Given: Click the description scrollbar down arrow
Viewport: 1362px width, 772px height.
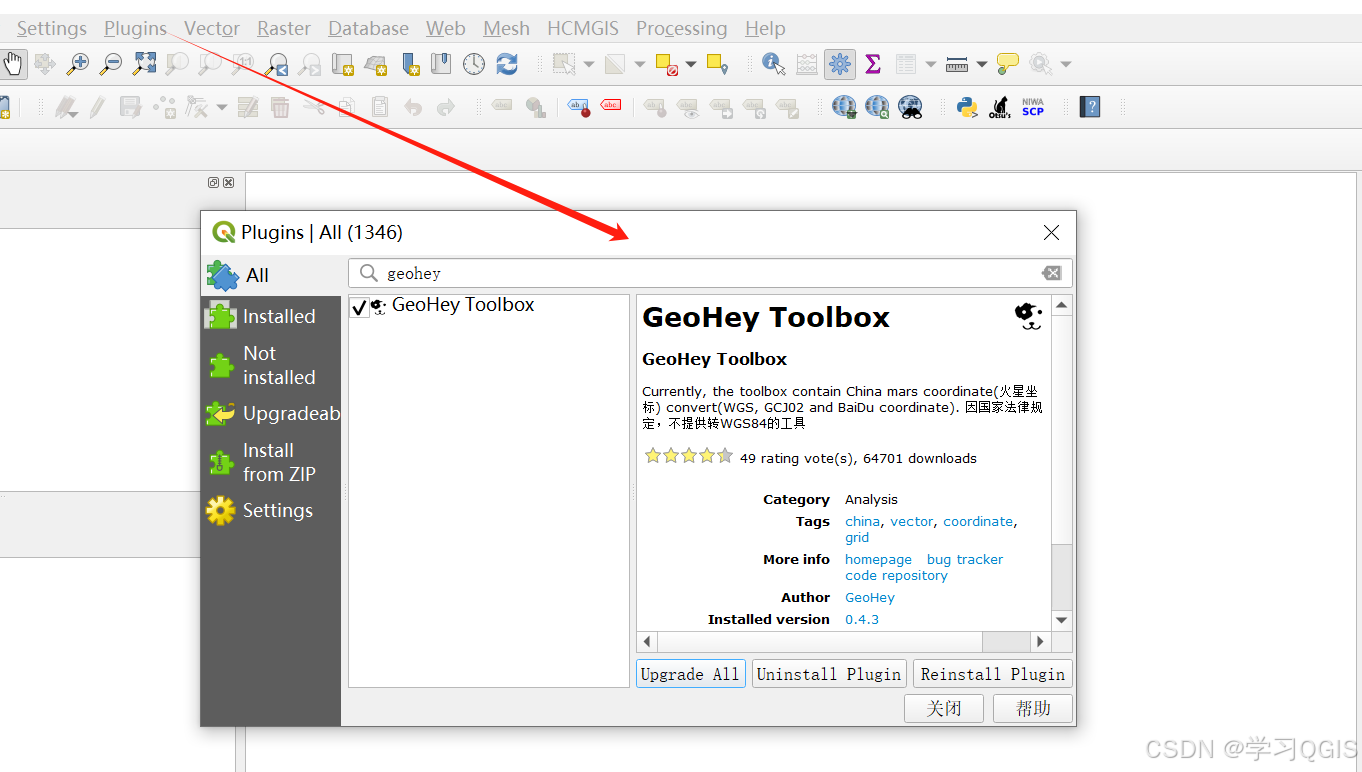Looking at the screenshot, I should [x=1062, y=620].
